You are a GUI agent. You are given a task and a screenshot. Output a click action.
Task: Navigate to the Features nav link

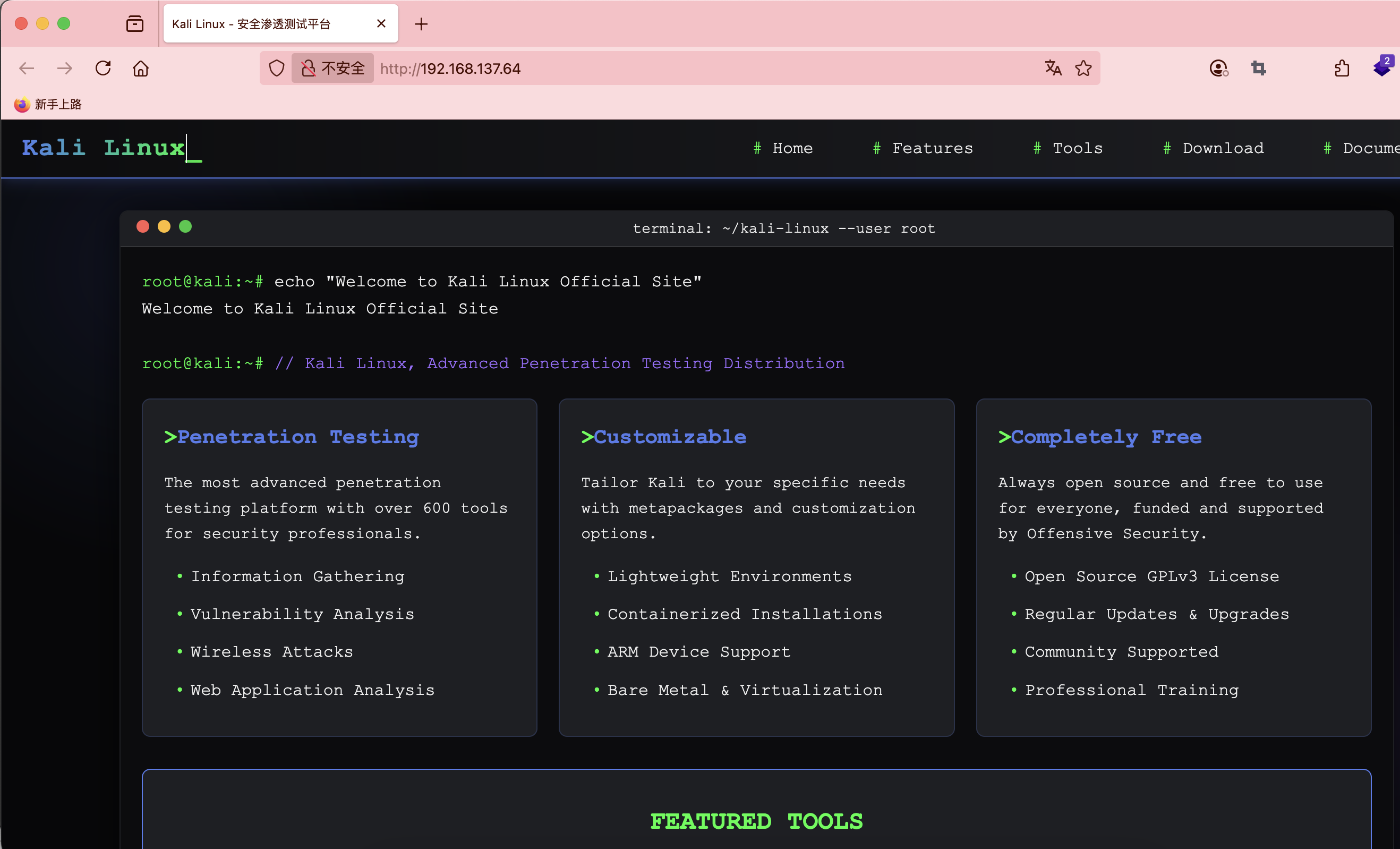[923, 148]
